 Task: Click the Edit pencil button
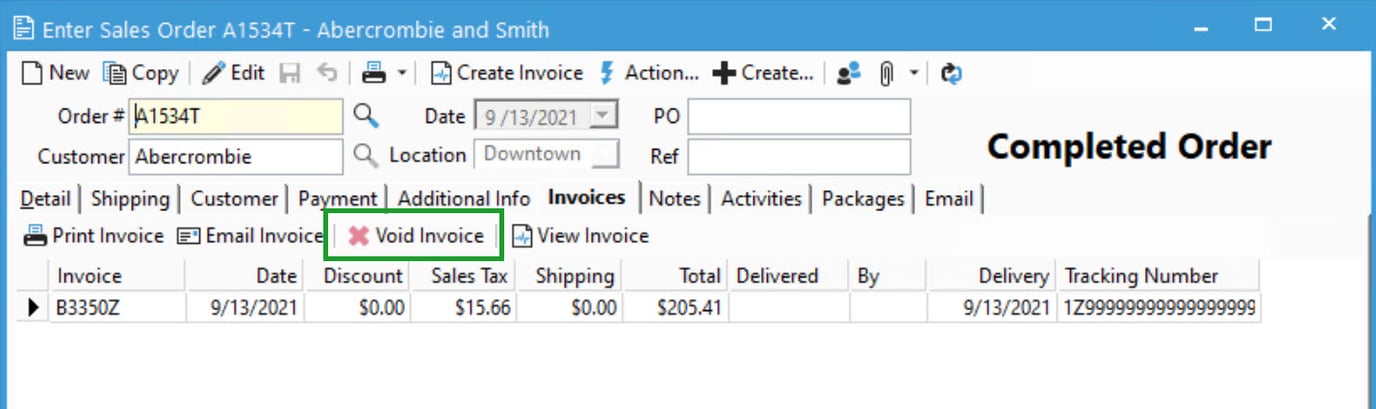coord(234,73)
